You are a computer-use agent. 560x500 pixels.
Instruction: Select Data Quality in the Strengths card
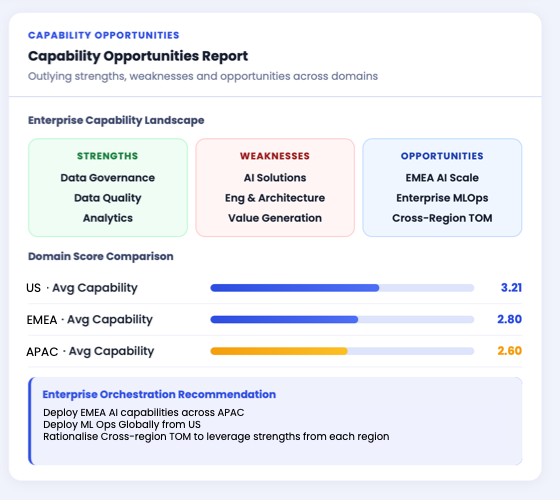pyautogui.click(x=108, y=198)
